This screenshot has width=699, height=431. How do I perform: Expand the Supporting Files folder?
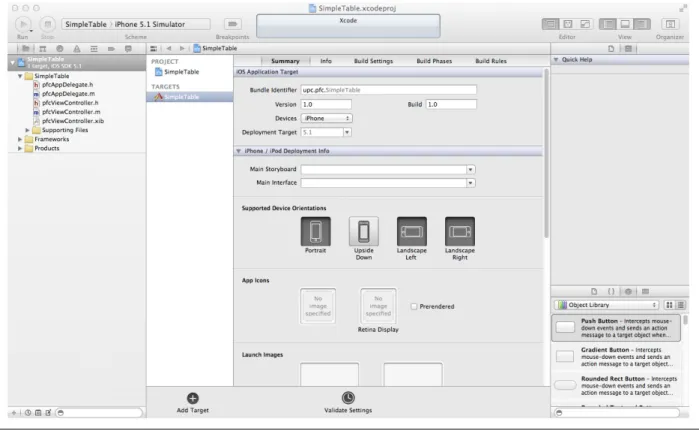point(28,130)
